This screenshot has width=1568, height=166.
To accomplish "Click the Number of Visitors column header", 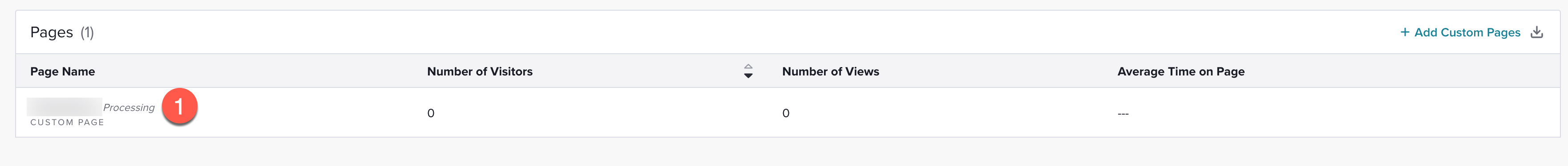I will [x=480, y=72].
